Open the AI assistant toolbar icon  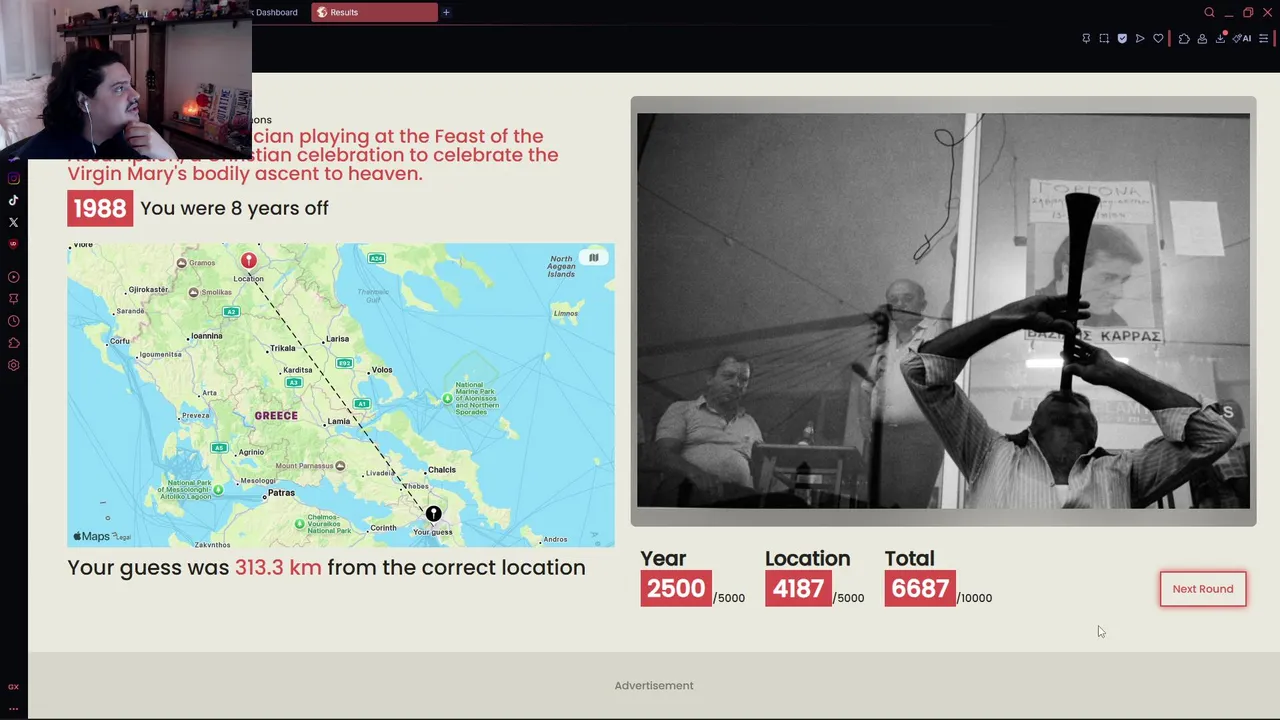point(1242,39)
